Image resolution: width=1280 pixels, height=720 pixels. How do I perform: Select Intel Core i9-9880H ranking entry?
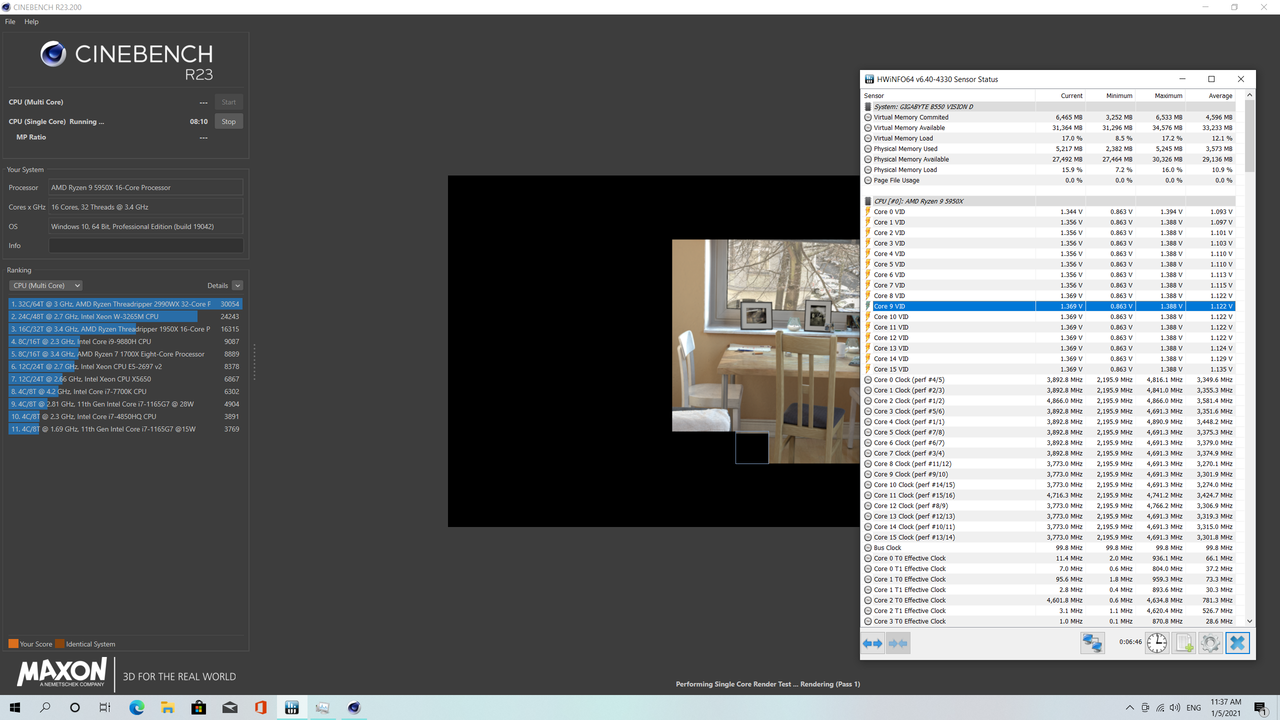125,341
